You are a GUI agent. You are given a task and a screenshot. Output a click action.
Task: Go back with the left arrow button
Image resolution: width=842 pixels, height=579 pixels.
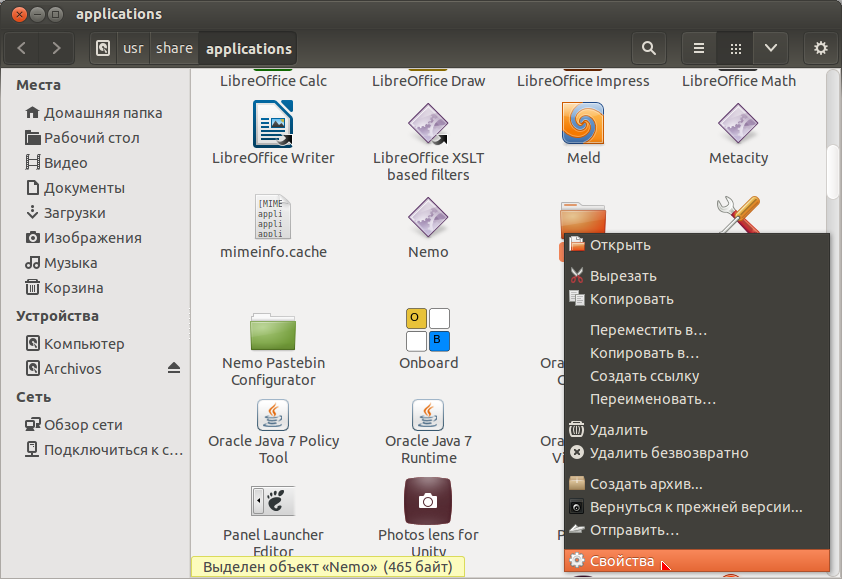[22, 48]
